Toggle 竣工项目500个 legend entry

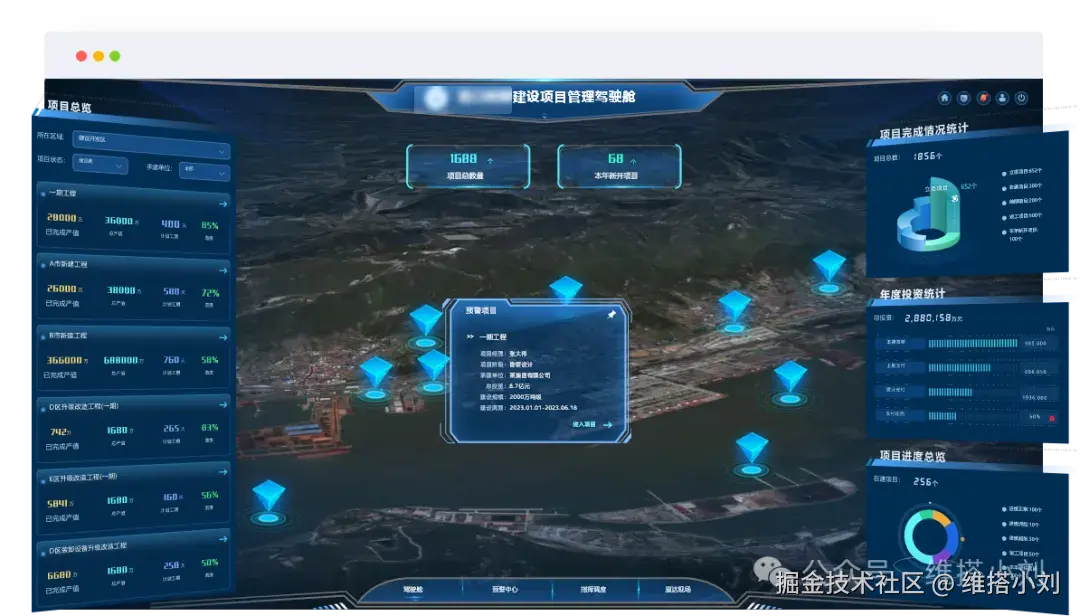pos(1023,216)
